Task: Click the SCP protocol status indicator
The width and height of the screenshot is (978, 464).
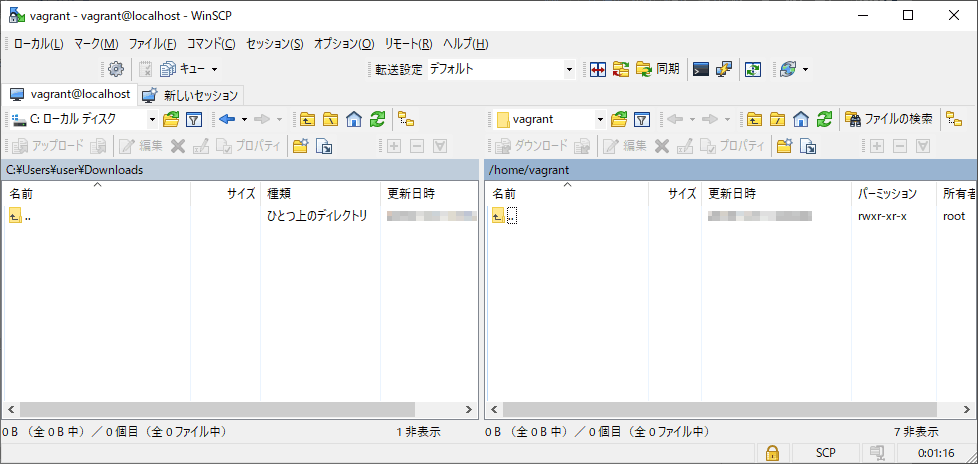Action: click(826, 453)
